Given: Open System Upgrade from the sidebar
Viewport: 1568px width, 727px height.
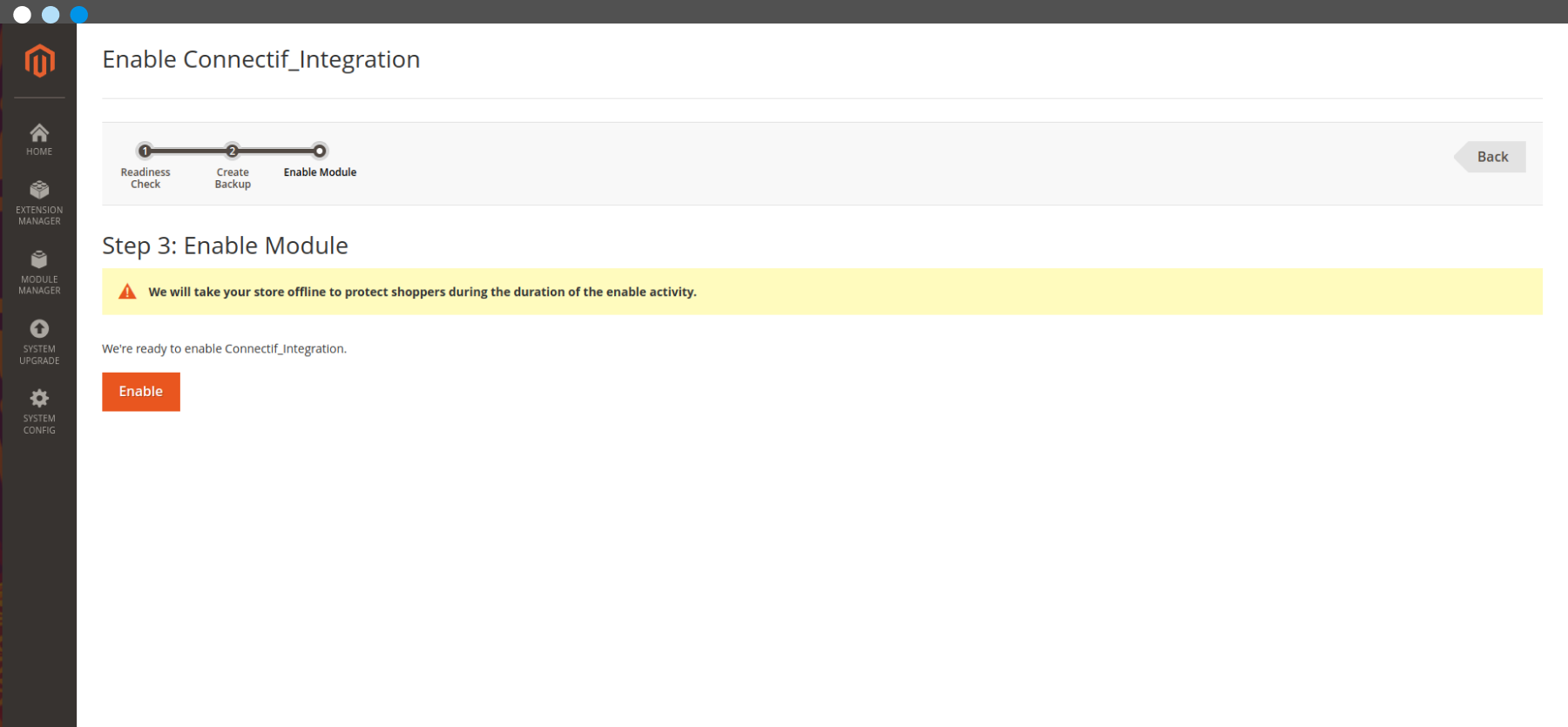Looking at the screenshot, I should 39,342.
